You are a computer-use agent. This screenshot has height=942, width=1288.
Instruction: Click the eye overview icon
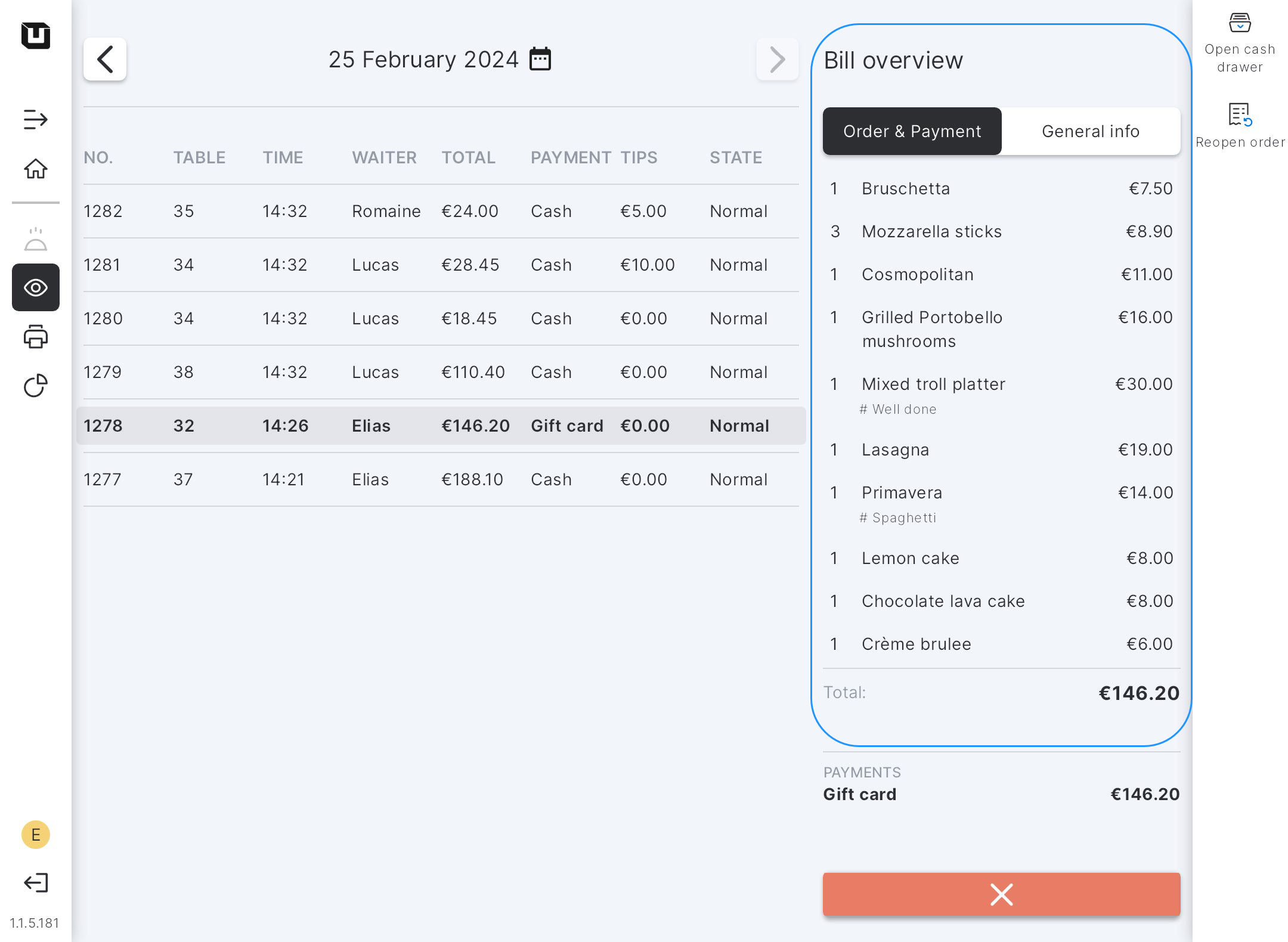36,288
